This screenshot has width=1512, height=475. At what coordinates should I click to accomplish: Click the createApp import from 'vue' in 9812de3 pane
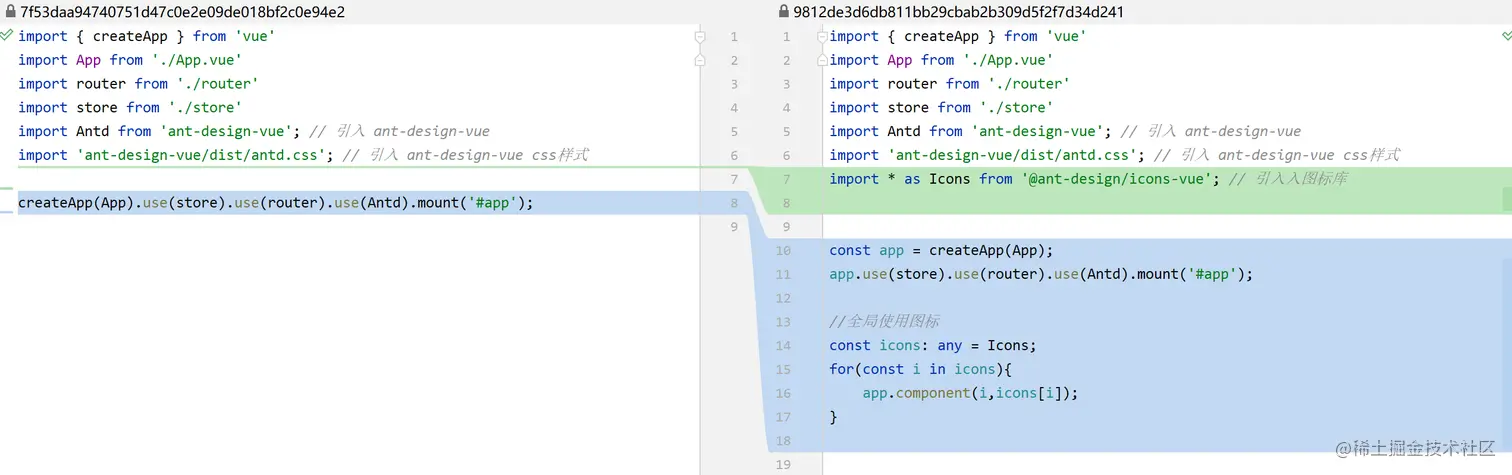(958, 36)
